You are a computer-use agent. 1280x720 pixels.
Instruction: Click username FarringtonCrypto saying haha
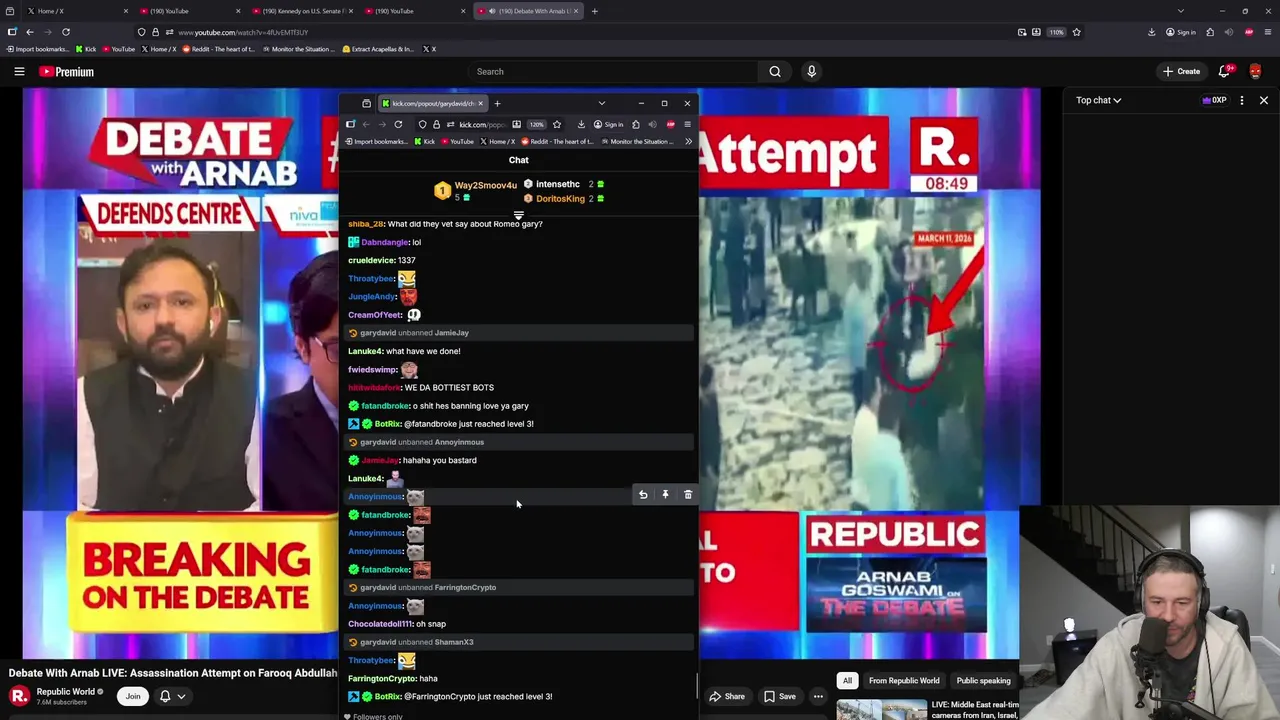(382, 678)
